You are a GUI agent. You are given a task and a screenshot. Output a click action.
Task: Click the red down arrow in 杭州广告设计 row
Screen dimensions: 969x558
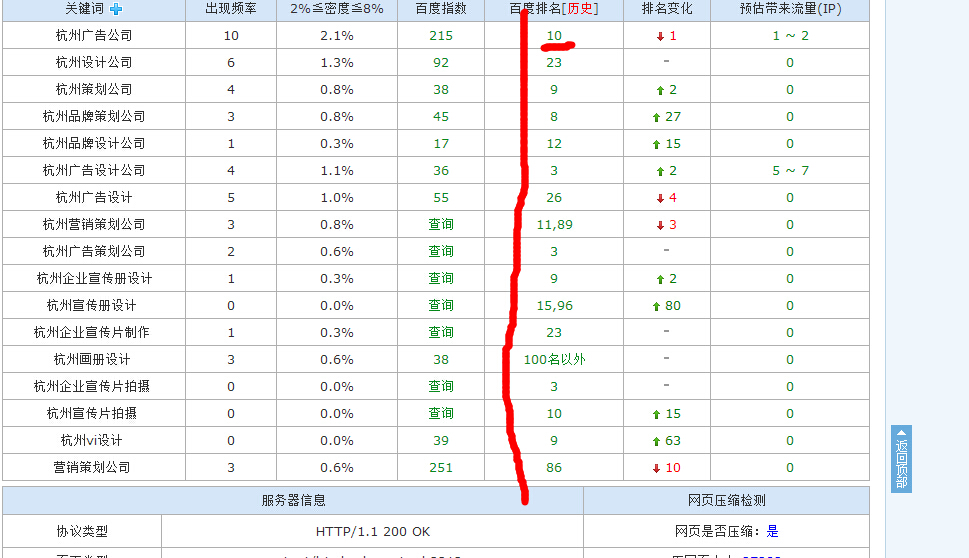coord(659,198)
